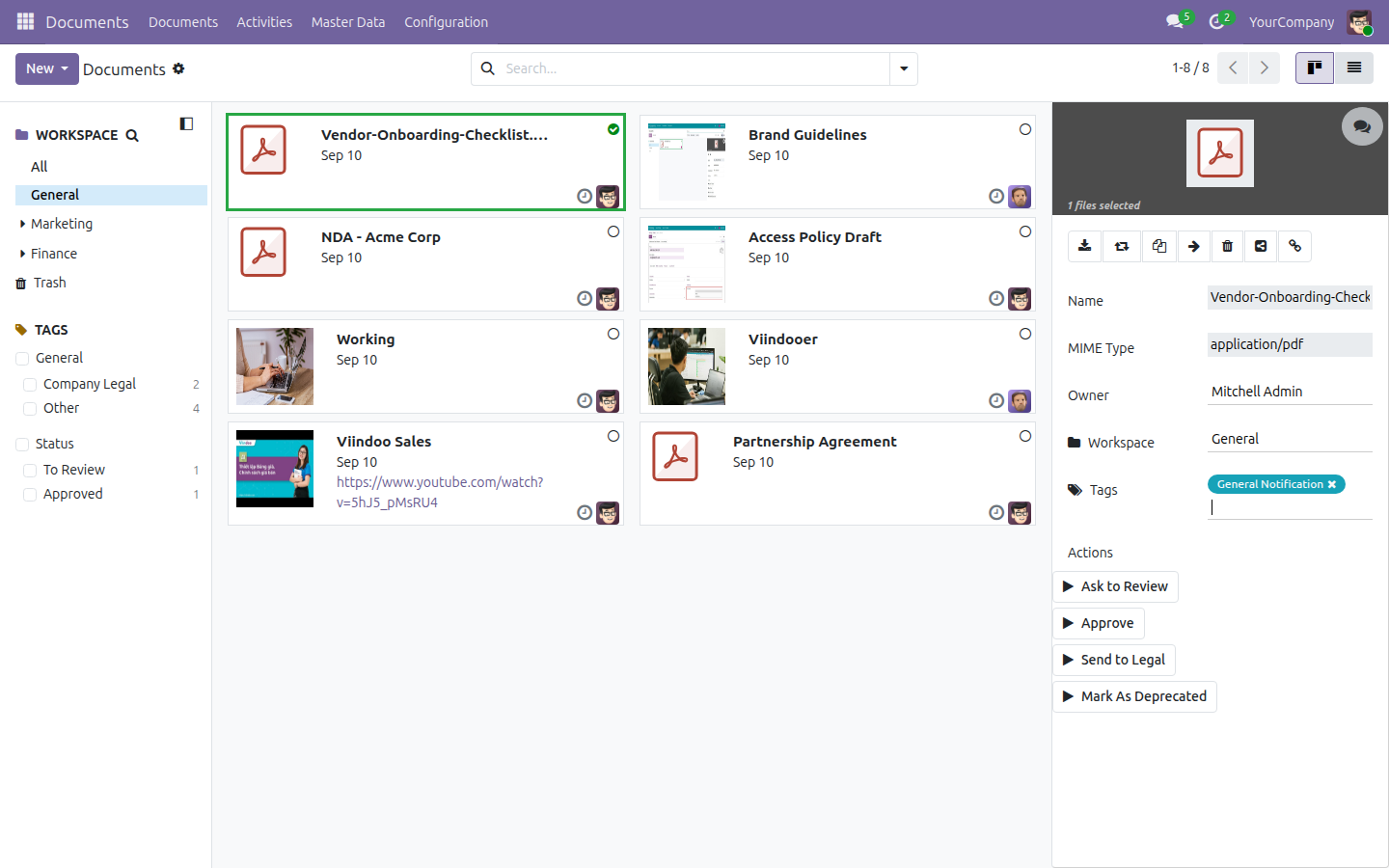Expand the Finance workspace folder
Screen dimensions: 1389x868
coord(23,254)
